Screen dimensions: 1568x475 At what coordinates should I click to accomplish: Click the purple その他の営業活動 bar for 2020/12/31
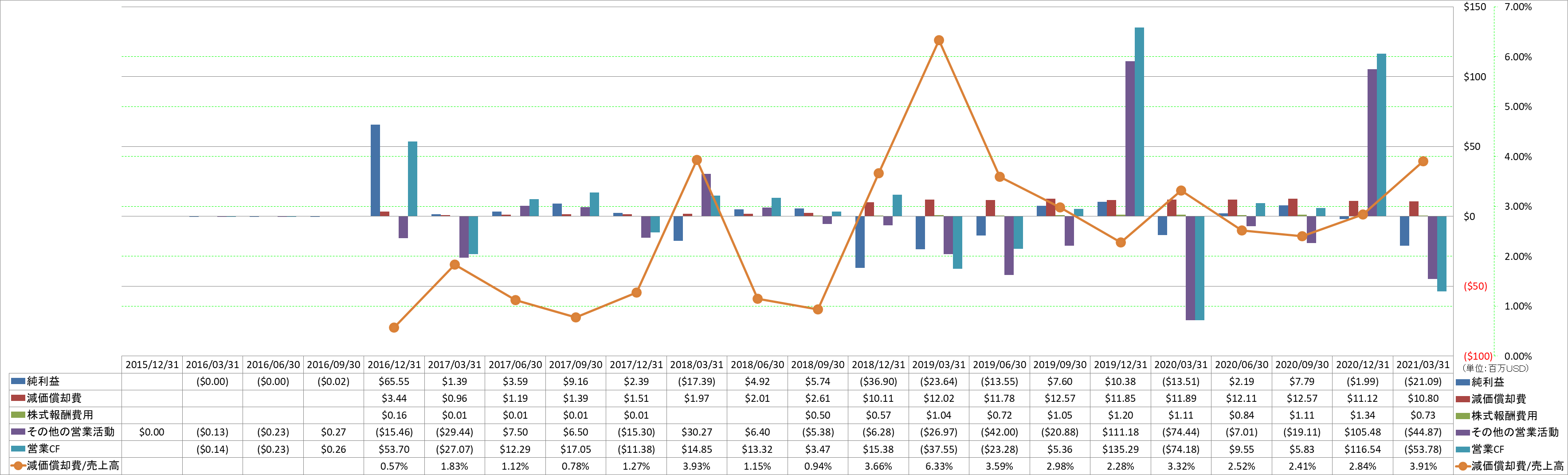[1372, 142]
